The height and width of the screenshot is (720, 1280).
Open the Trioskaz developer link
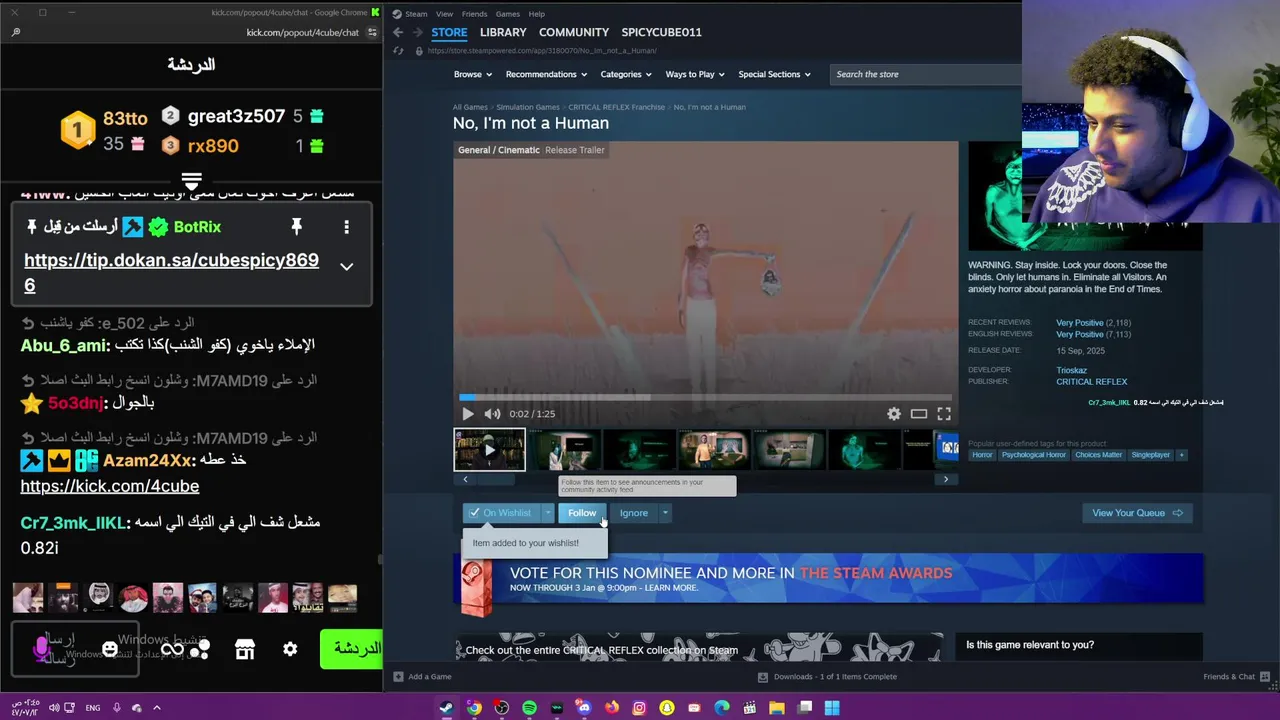[1071, 370]
